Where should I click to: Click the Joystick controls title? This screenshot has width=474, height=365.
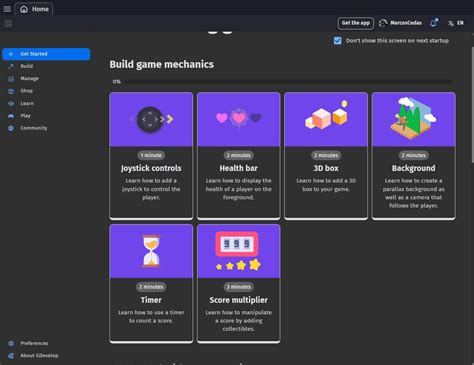coord(151,168)
